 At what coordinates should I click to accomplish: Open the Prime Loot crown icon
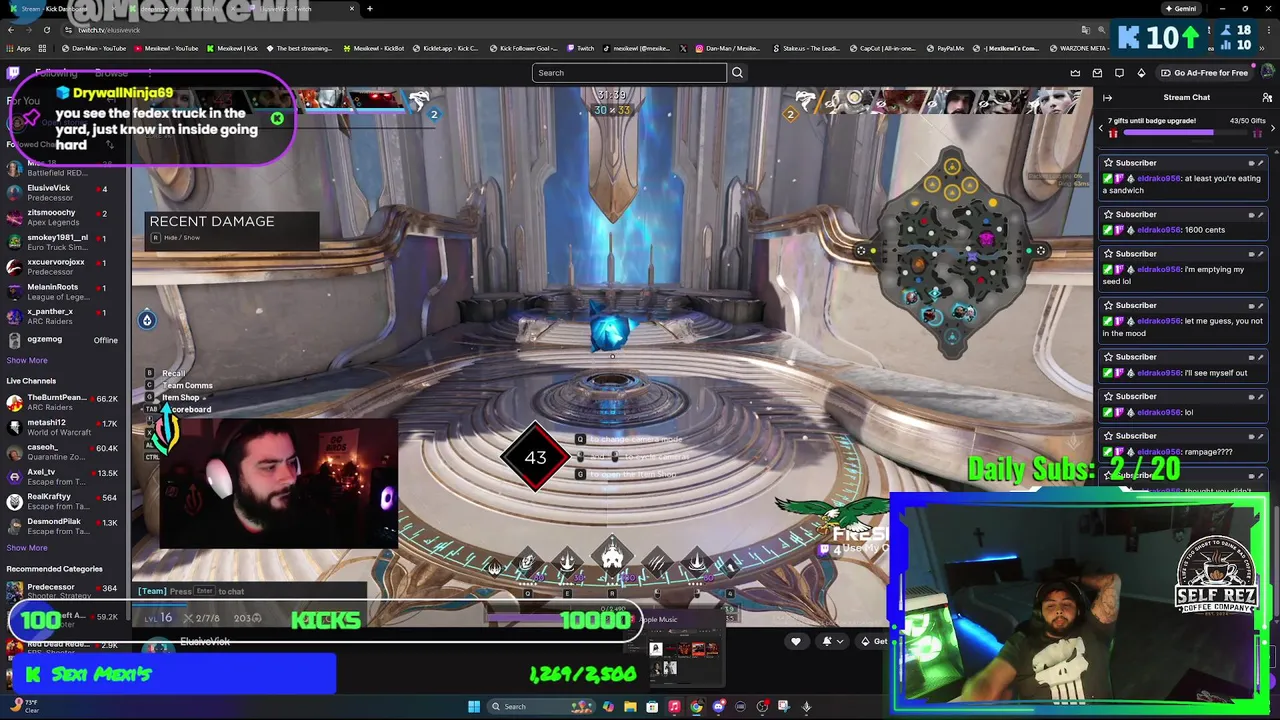click(x=1075, y=73)
